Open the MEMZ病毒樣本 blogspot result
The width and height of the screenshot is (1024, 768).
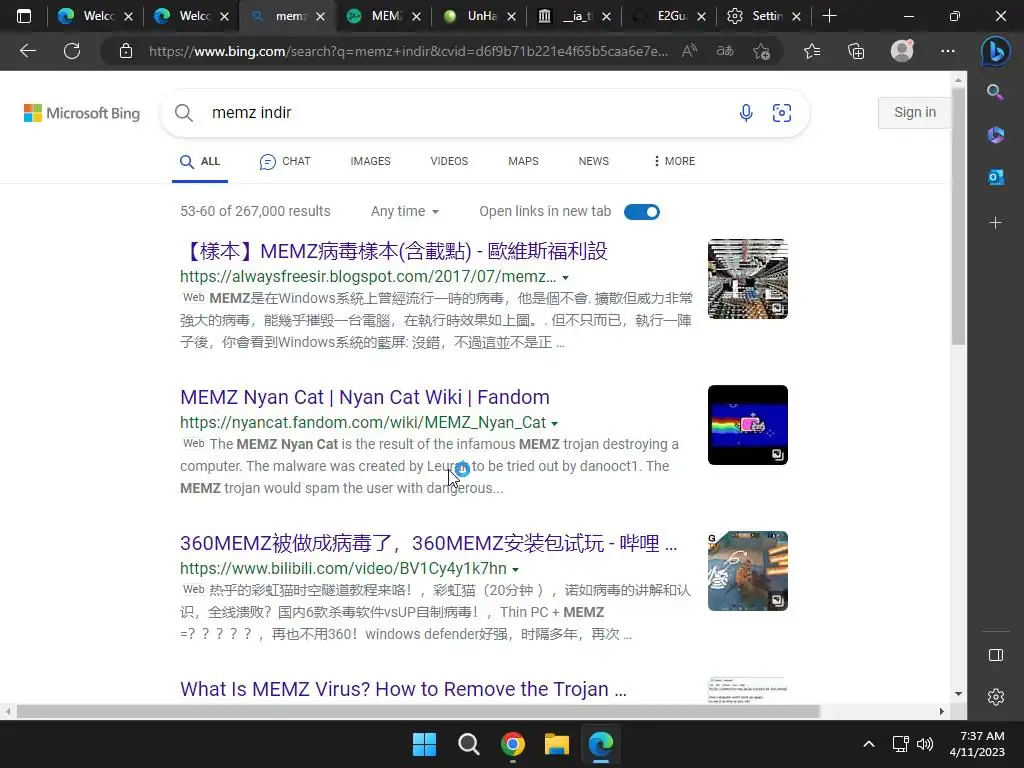pyautogui.click(x=394, y=251)
